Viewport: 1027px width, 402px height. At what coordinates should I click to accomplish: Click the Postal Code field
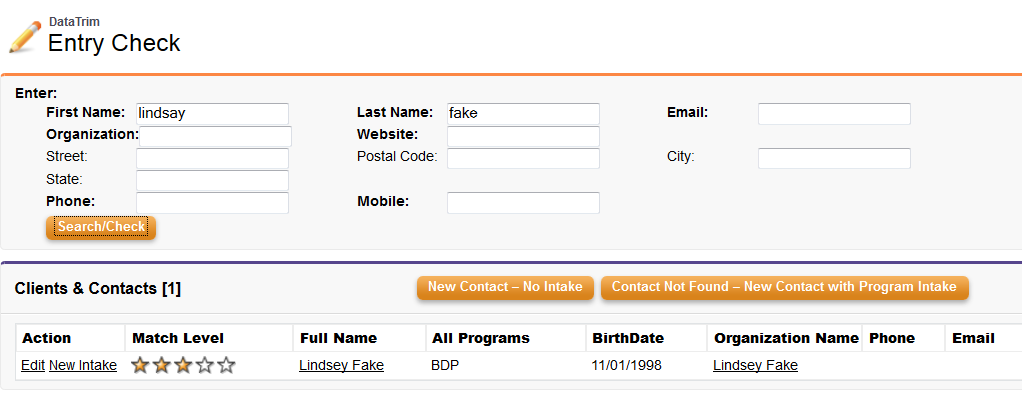point(523,158)
